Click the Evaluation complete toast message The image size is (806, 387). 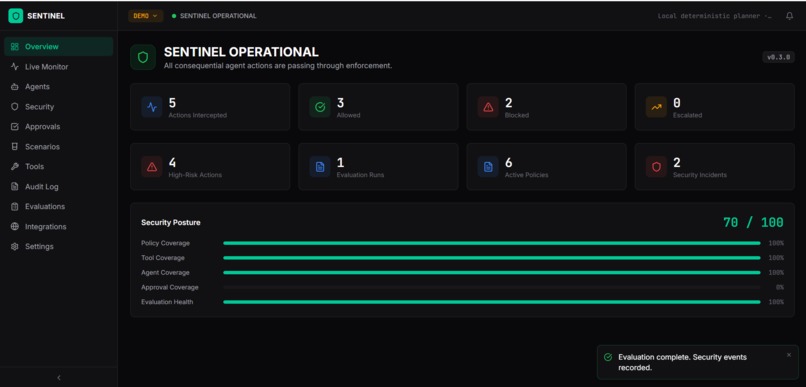(x=683, y=362)
